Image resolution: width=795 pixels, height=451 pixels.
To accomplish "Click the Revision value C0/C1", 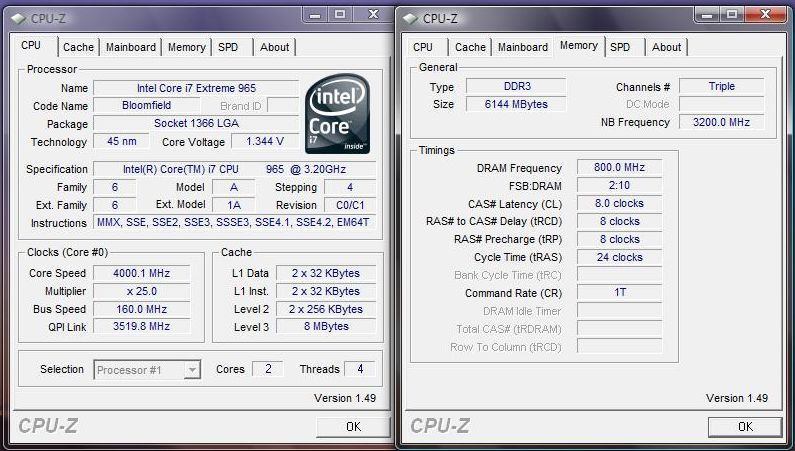I will point(350,205).
